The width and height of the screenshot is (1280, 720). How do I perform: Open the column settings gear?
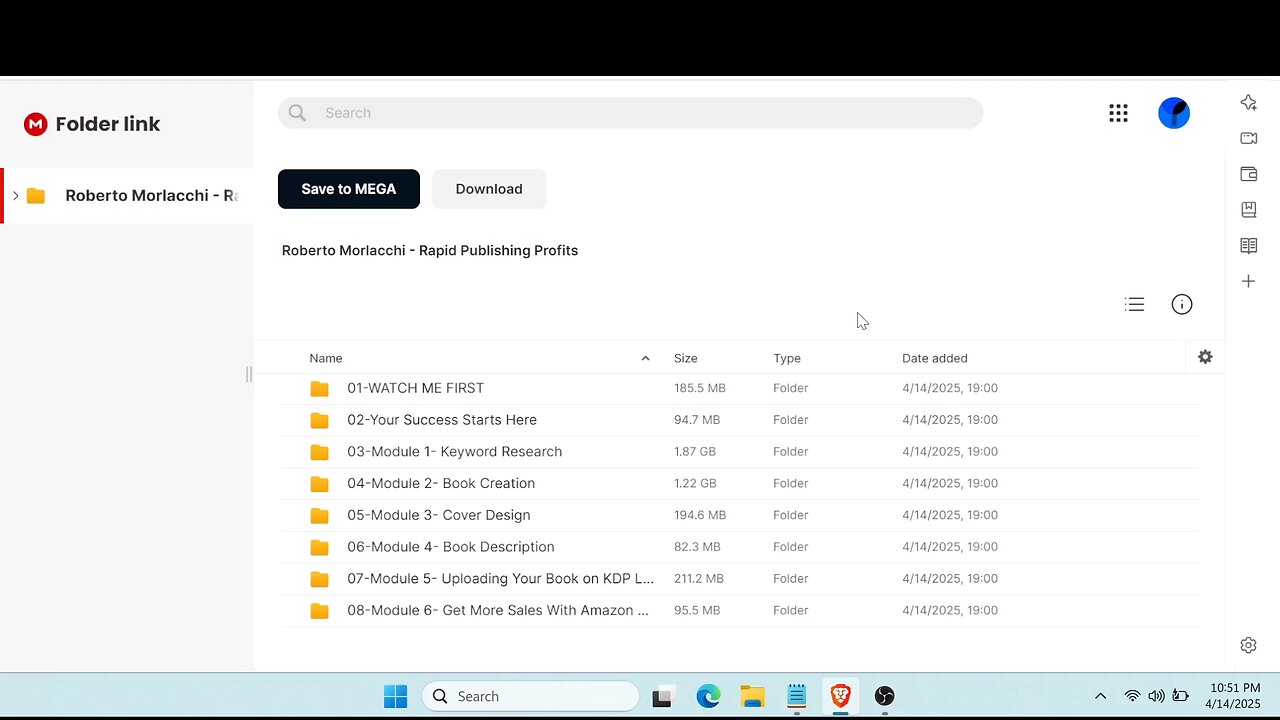1205,357
